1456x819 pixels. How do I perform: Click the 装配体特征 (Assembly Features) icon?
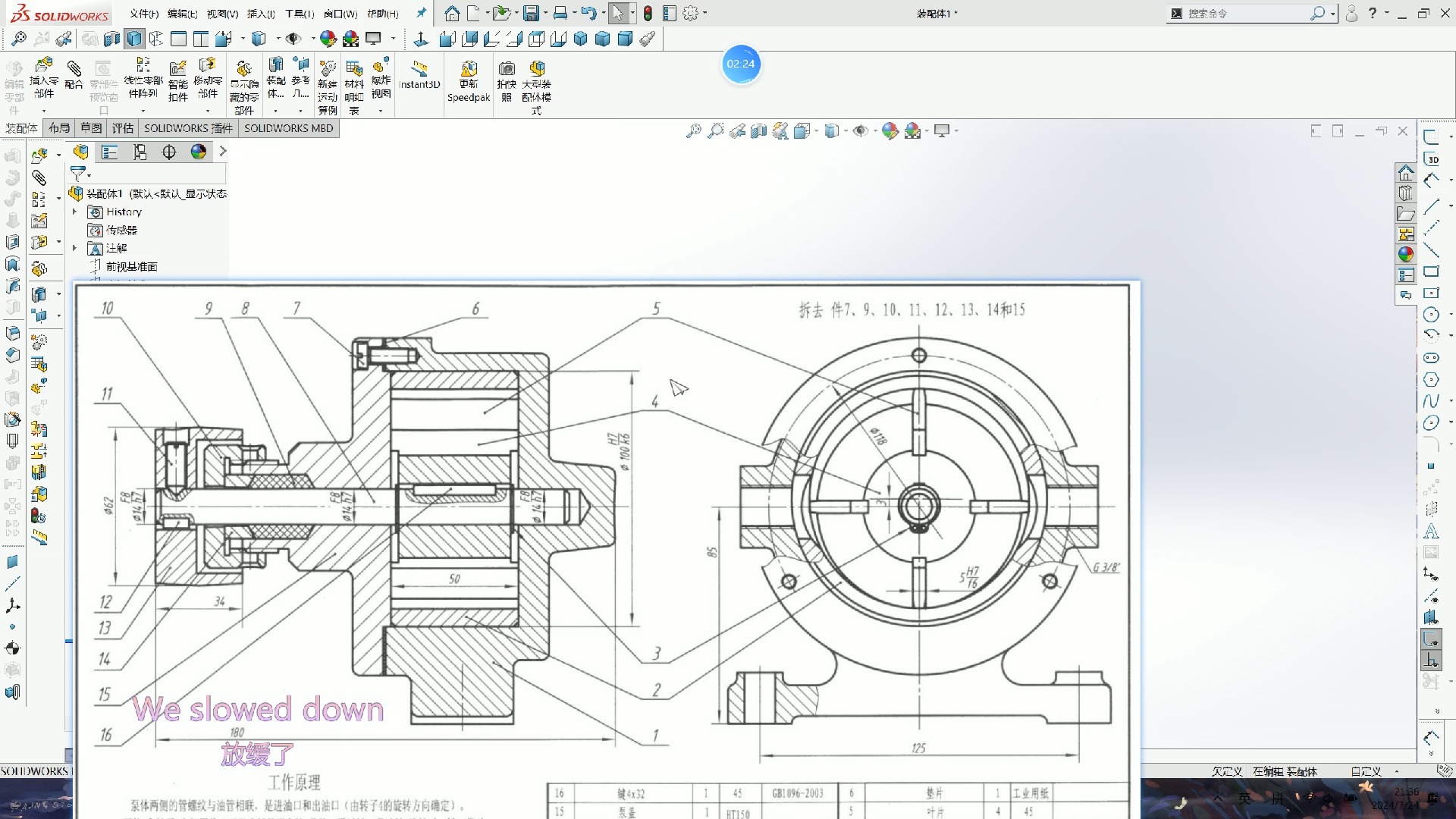[275, 78]
